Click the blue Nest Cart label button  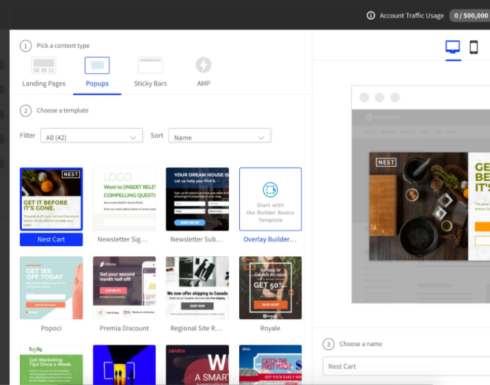[x=51, y=239]
